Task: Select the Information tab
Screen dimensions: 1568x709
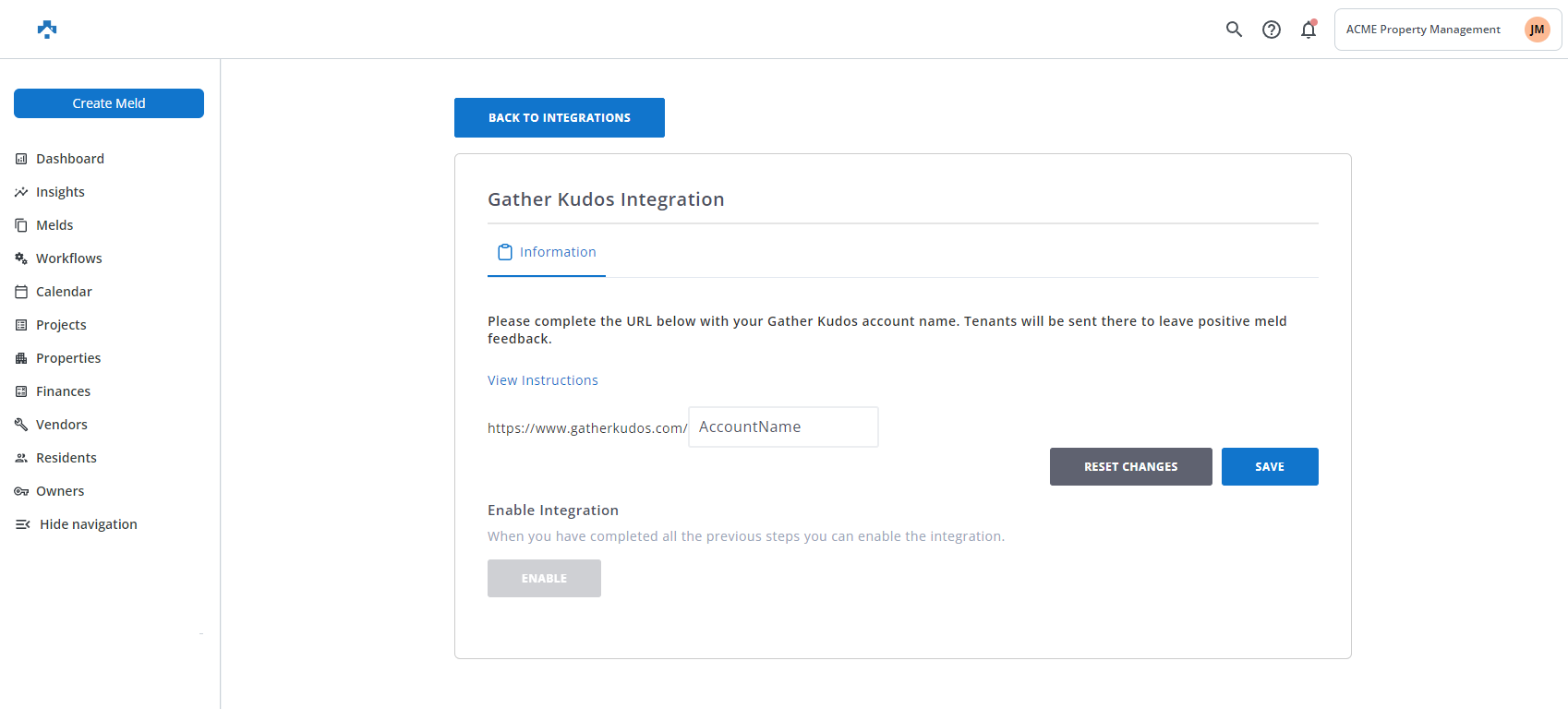Action: click(x=547, y=252)
